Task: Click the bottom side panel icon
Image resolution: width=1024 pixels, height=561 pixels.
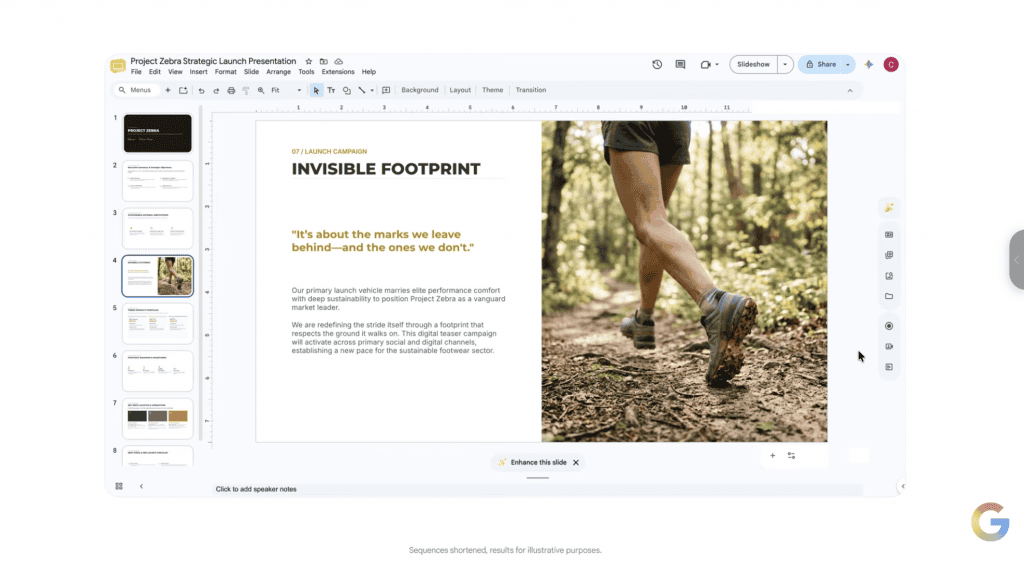Action: (889, 367)
